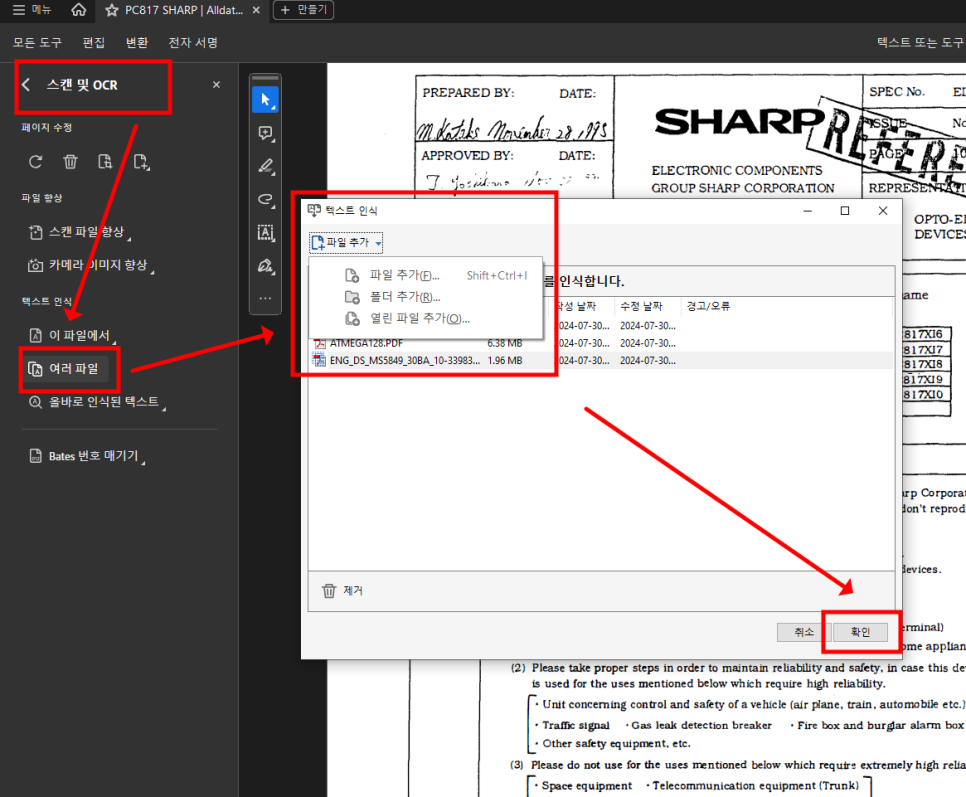
Task: Choose 열린 파일 추가(O)... menu entry
Action: (x=425, y=318)
